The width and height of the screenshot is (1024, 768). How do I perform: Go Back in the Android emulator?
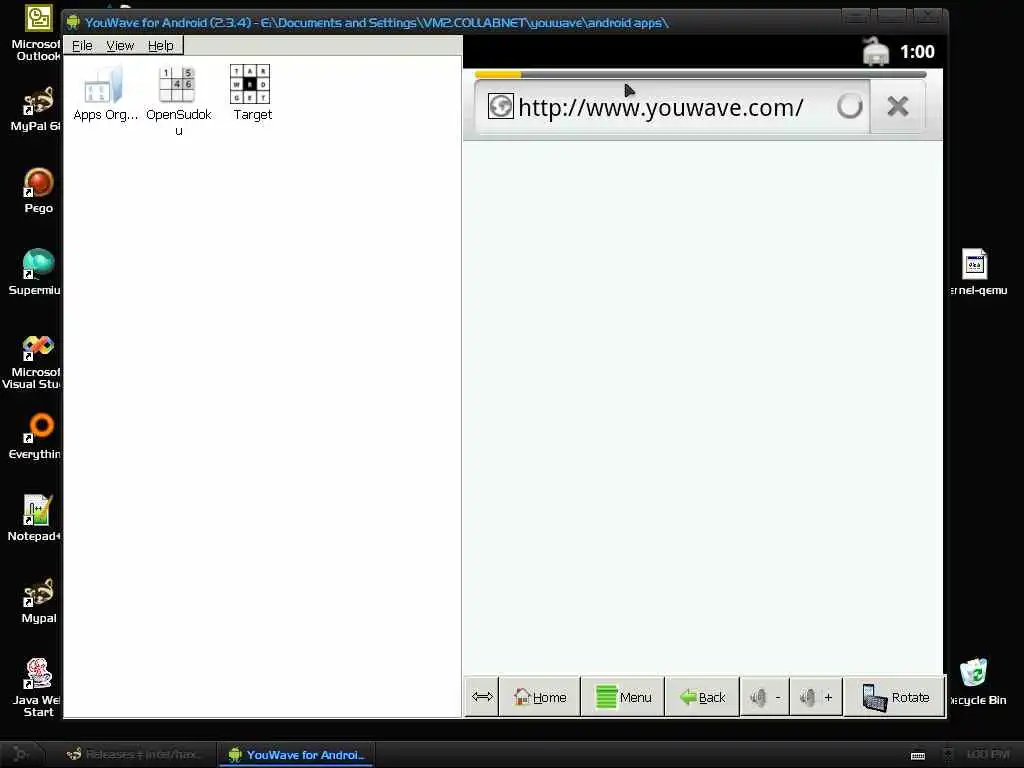[703, 697]
